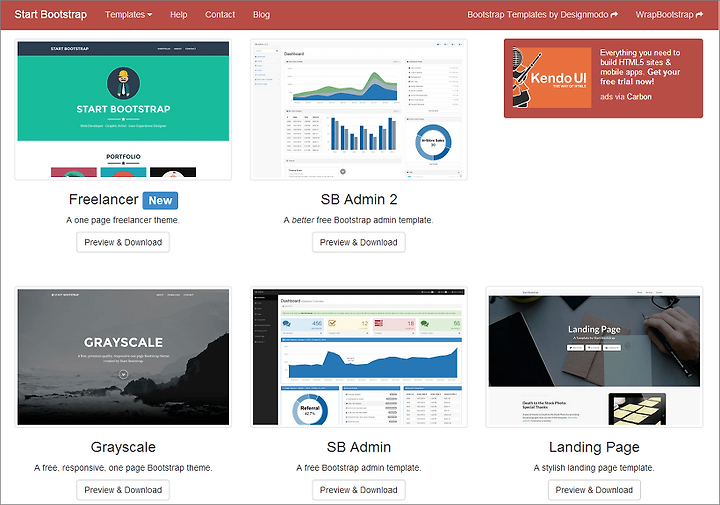The width and height of the screenshot is (720, 505).
Task: Open the Start Bootstrap home link
Action: 51,14
